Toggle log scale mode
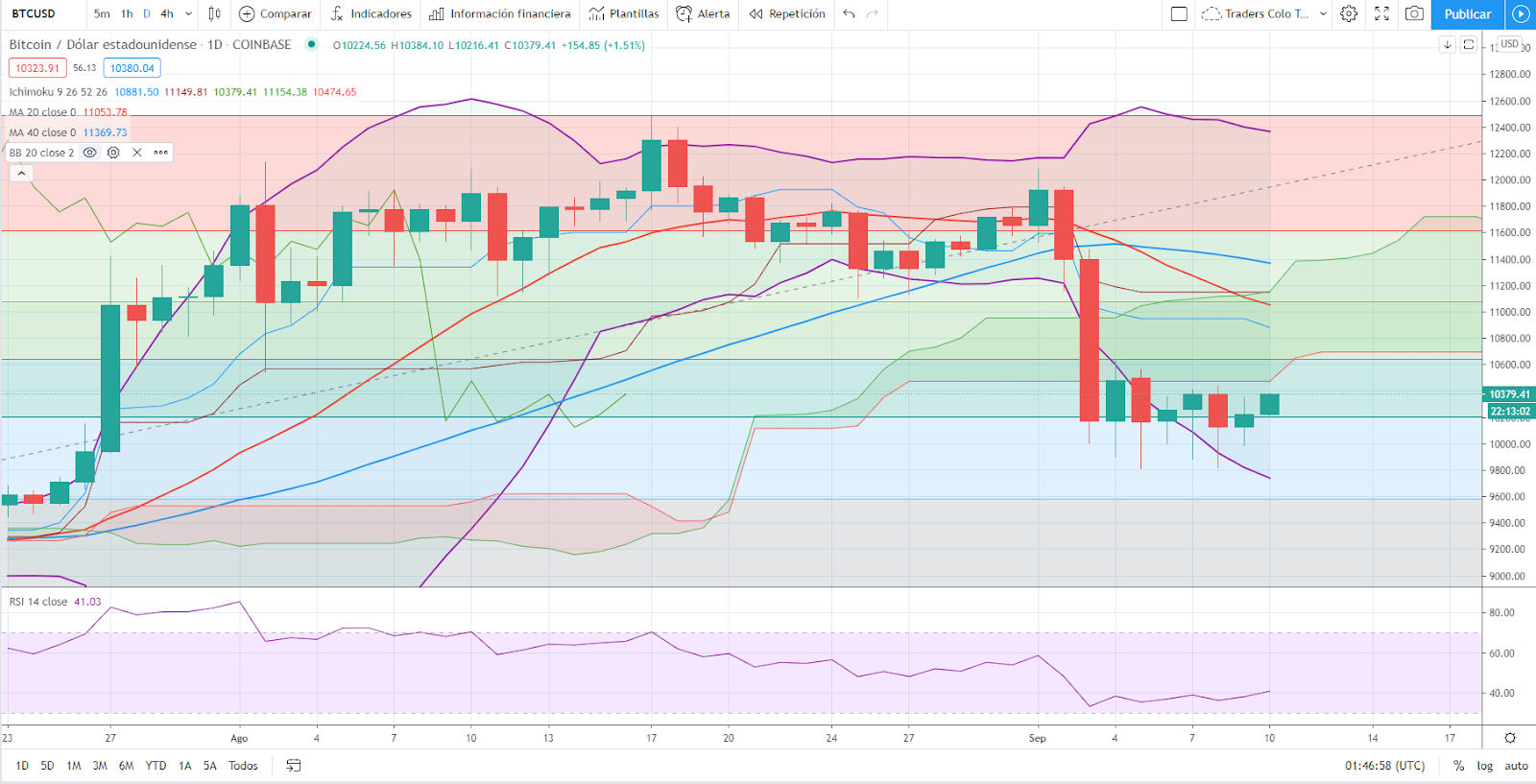The height and width of the screenshot is (784, 1536). 1485,765
